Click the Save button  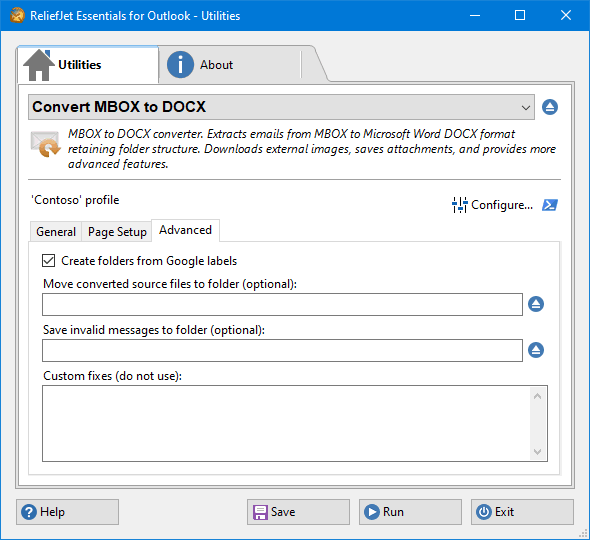(298, 512)
